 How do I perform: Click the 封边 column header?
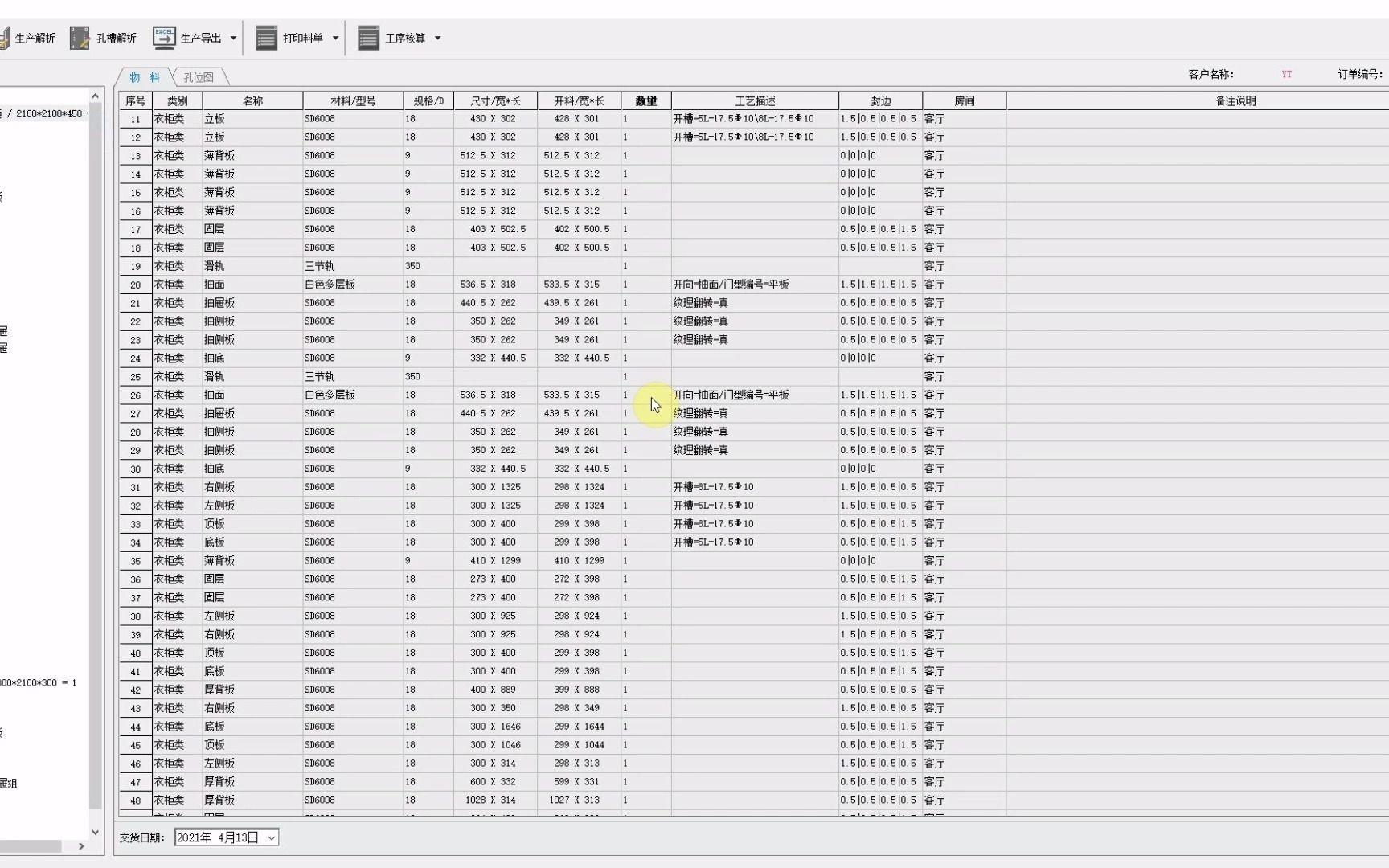pyautogui.click(x=880, y=100)
